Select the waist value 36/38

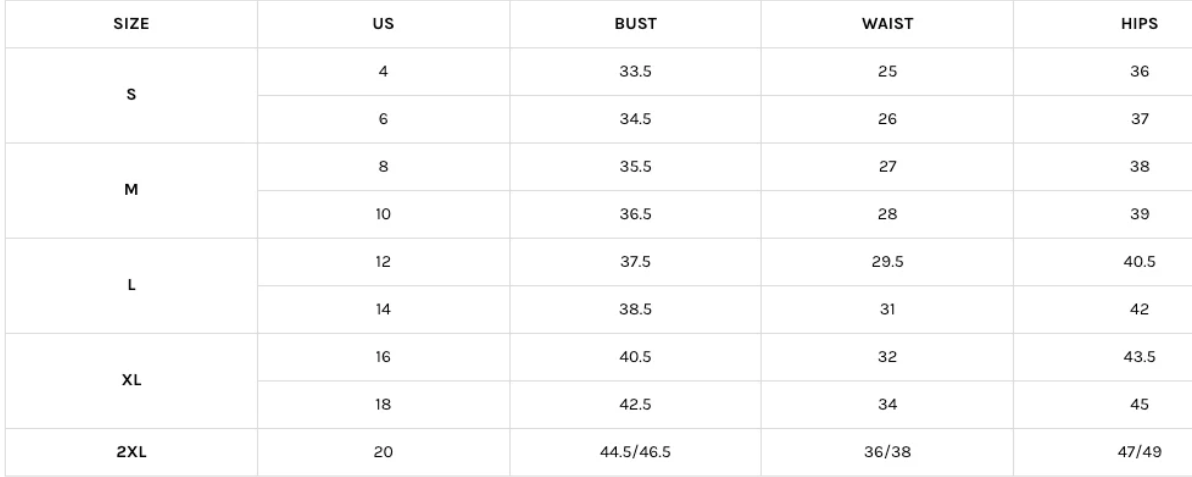pyautogui.click(x=886, y=452)
